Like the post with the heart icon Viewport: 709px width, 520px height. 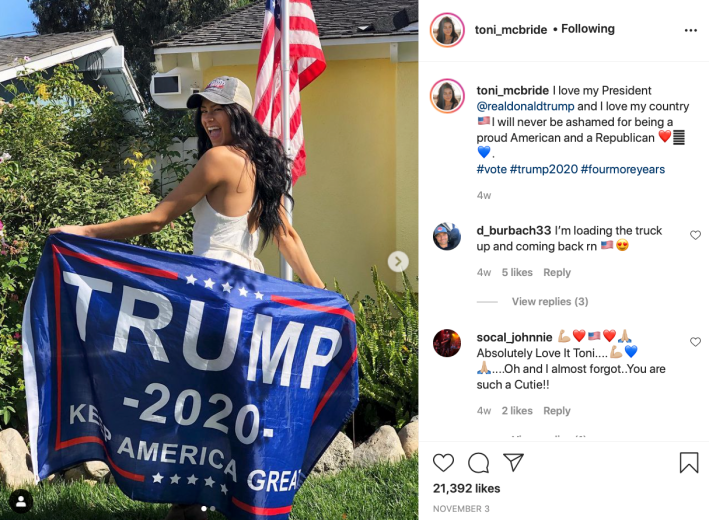tap(443, 463)
